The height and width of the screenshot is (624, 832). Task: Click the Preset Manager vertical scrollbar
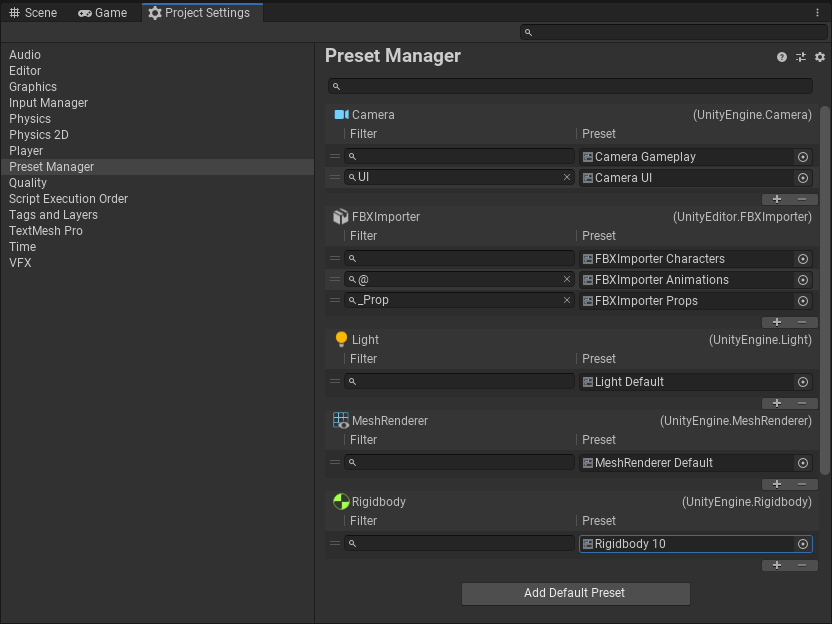[x=824, y=291]
